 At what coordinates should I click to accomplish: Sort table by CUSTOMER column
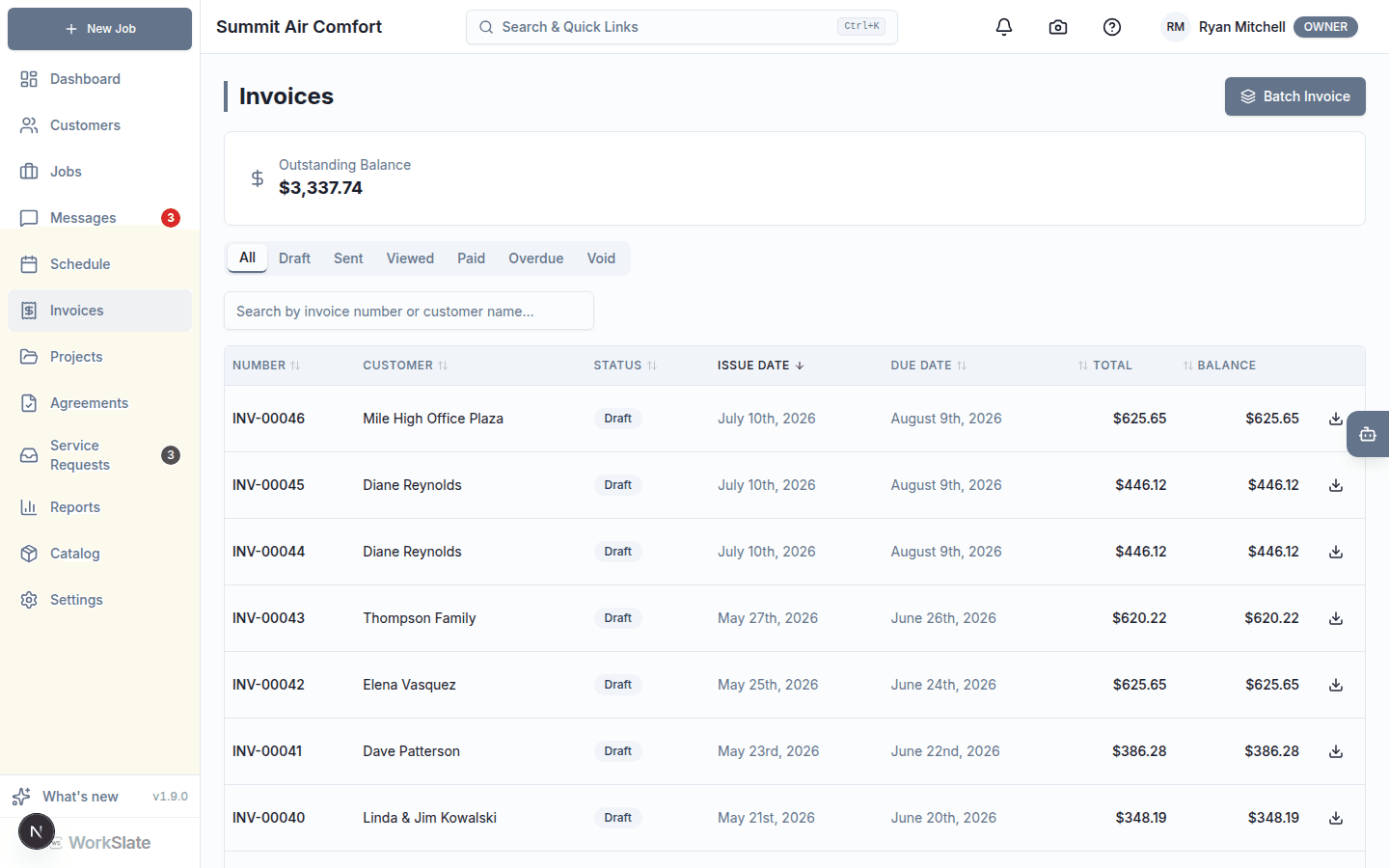point(405,366)
